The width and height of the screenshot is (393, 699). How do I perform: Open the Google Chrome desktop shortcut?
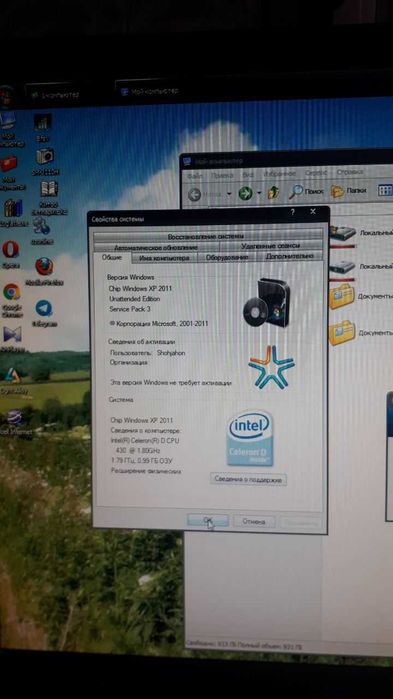tap(11, 292)
